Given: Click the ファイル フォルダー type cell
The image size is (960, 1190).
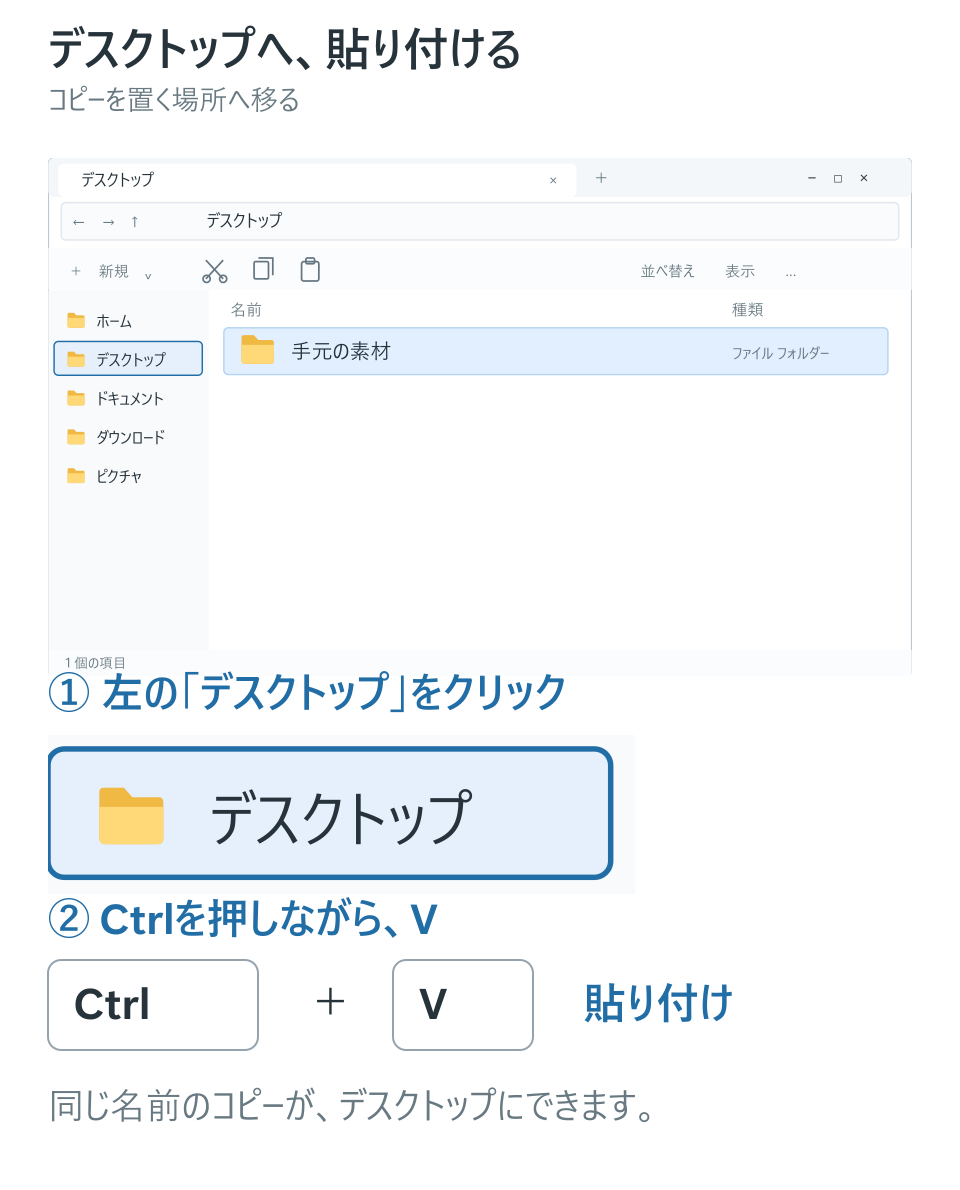Looking at the screenshot, I should tap(780, 353).
